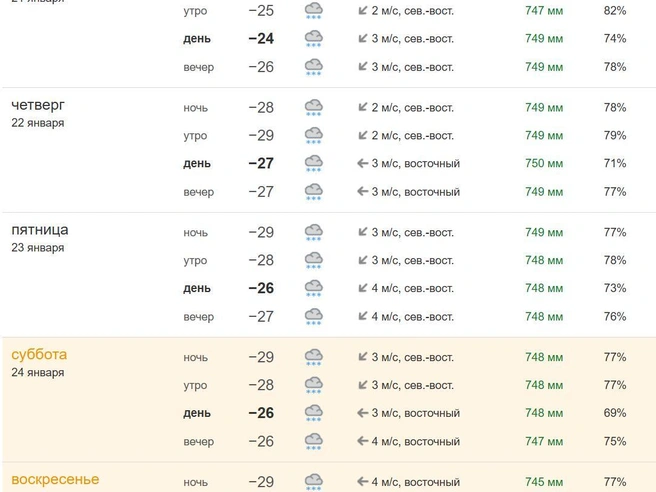This screenshot has height=492, width=656.
Task: Open the пятница day heading
Action: (x=40, y=230)
